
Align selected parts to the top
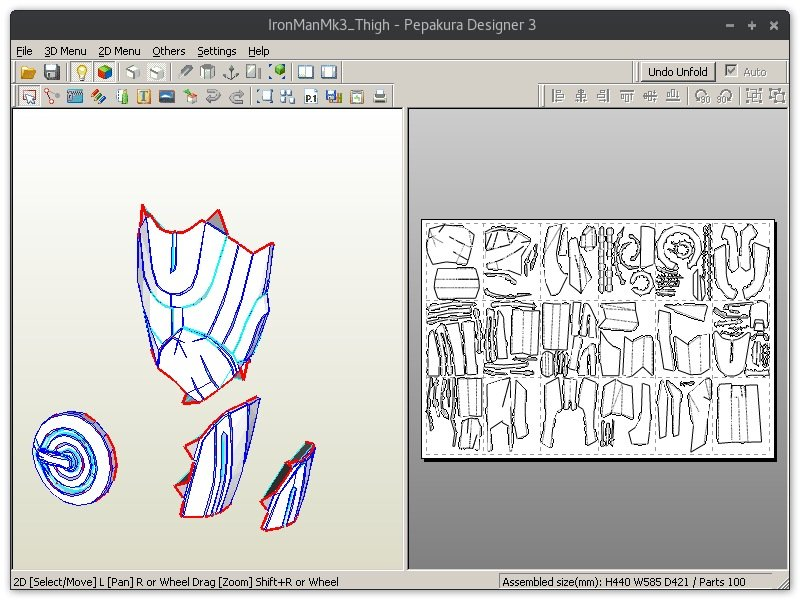pyautogui.click(x=627, y=96)
